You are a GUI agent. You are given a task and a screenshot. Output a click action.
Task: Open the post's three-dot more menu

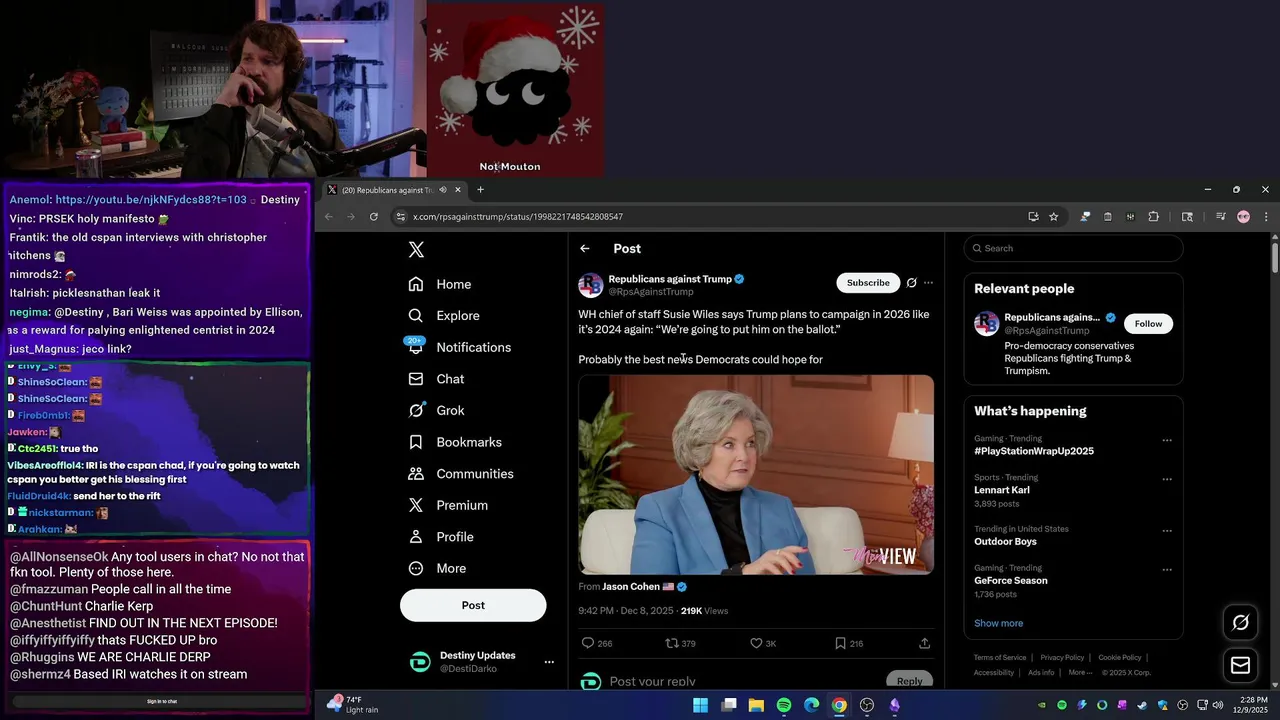928,283
